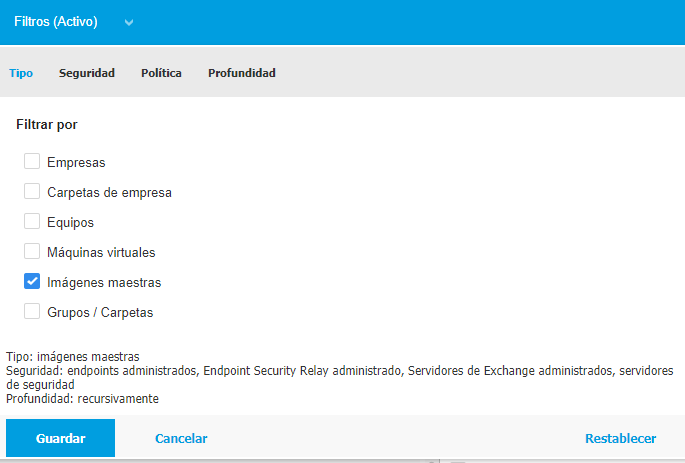Switch to the Tipo tab

21,73
